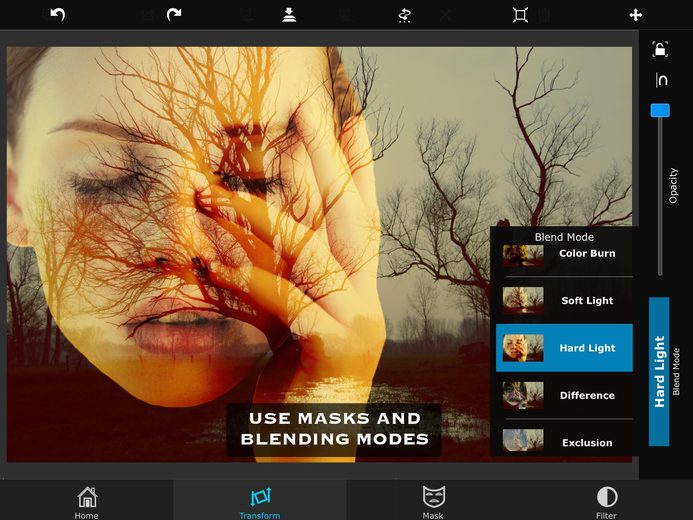693x520 pixels.
Task: Choose Exclusion blend mode
Action: point(564,439)
